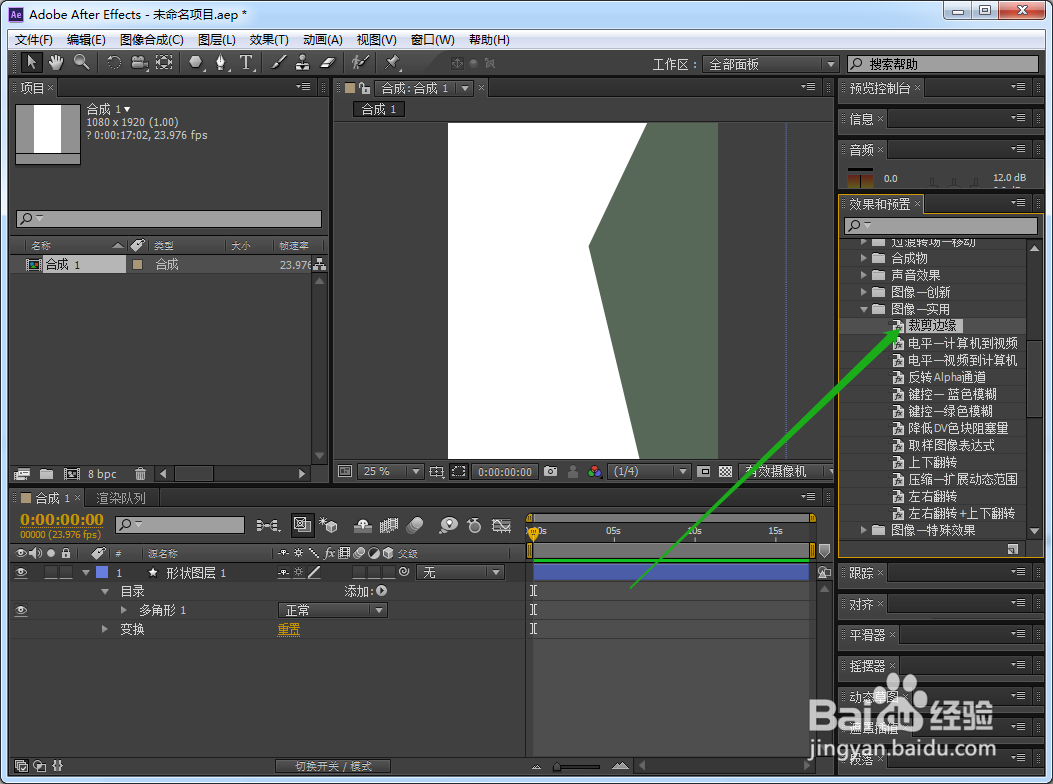Click the Draft 3D icon in timeline
The width and height of the screenshot is (1053, 784).
(x=328, y=525)
